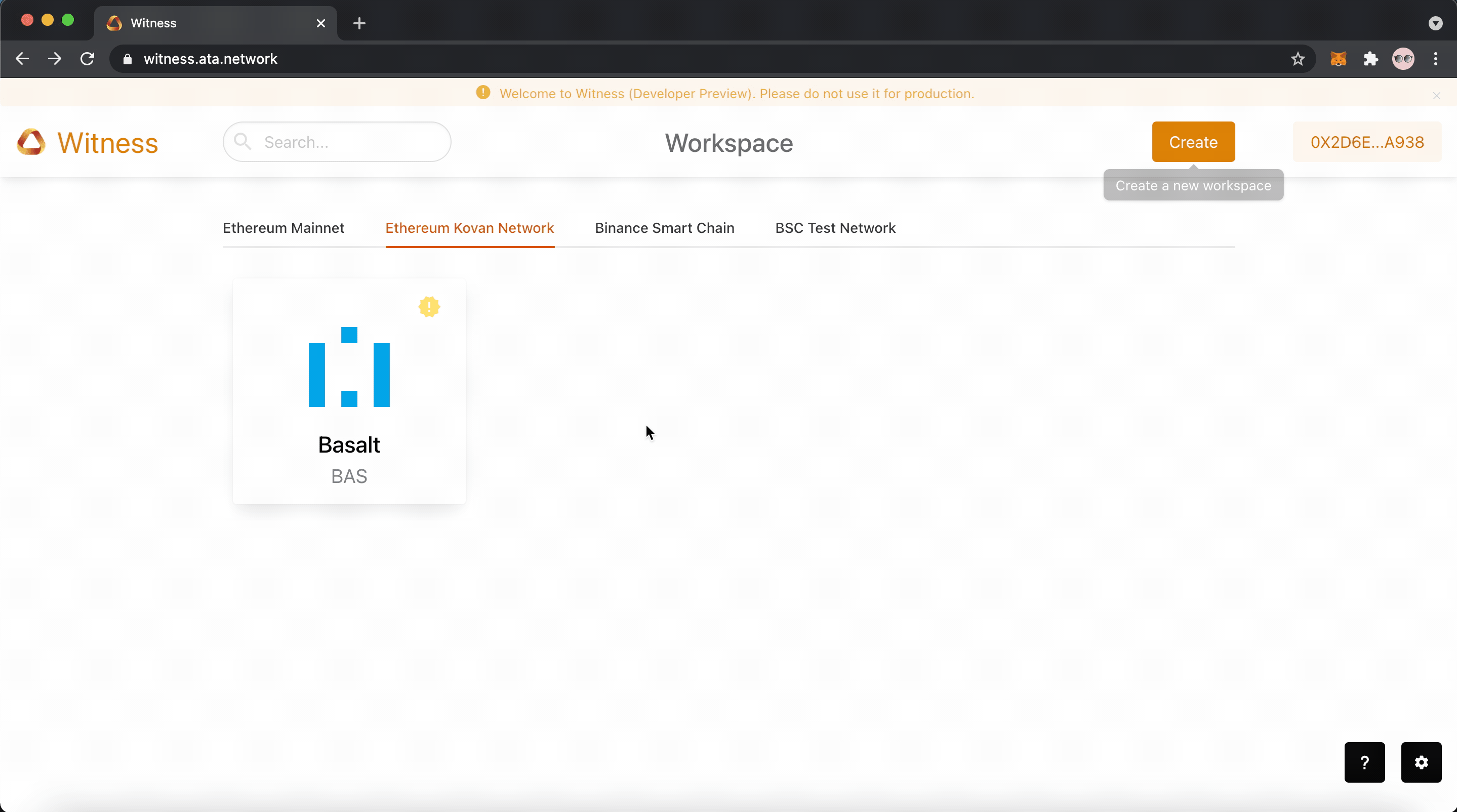Click the Create button
This screenshot has width=1457, height=812.
coord(1193,142)
